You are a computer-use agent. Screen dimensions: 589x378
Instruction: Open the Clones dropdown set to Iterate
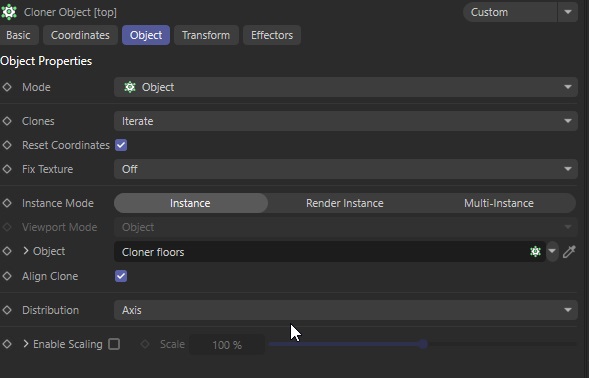coord(346,121)
